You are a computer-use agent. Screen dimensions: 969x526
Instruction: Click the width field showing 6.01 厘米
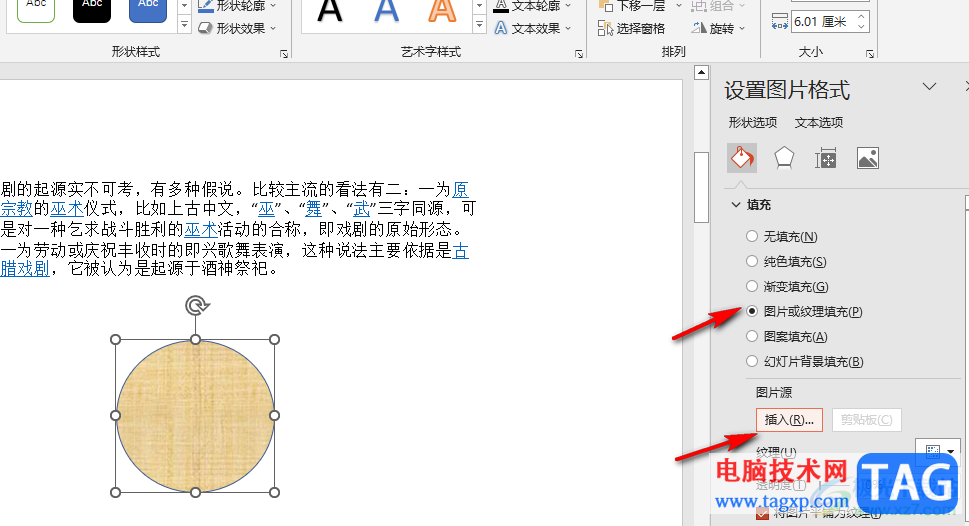coord(823,22)
